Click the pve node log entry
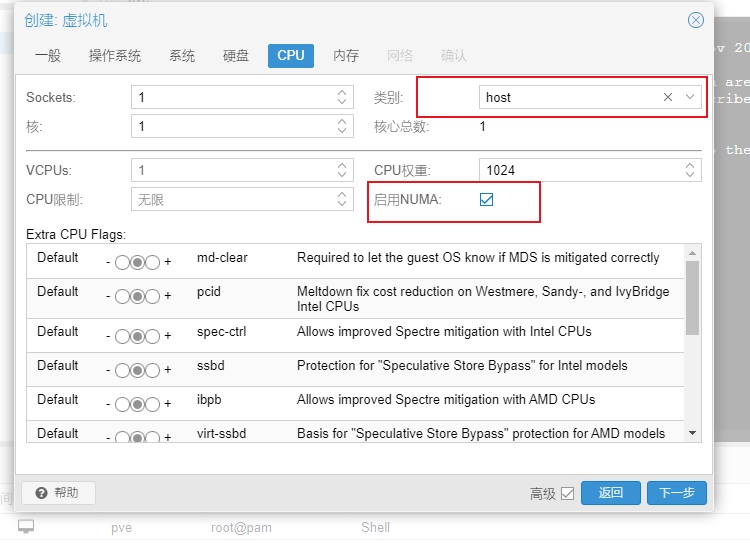The width and height of the screenshot is (750, 543). 121,528
